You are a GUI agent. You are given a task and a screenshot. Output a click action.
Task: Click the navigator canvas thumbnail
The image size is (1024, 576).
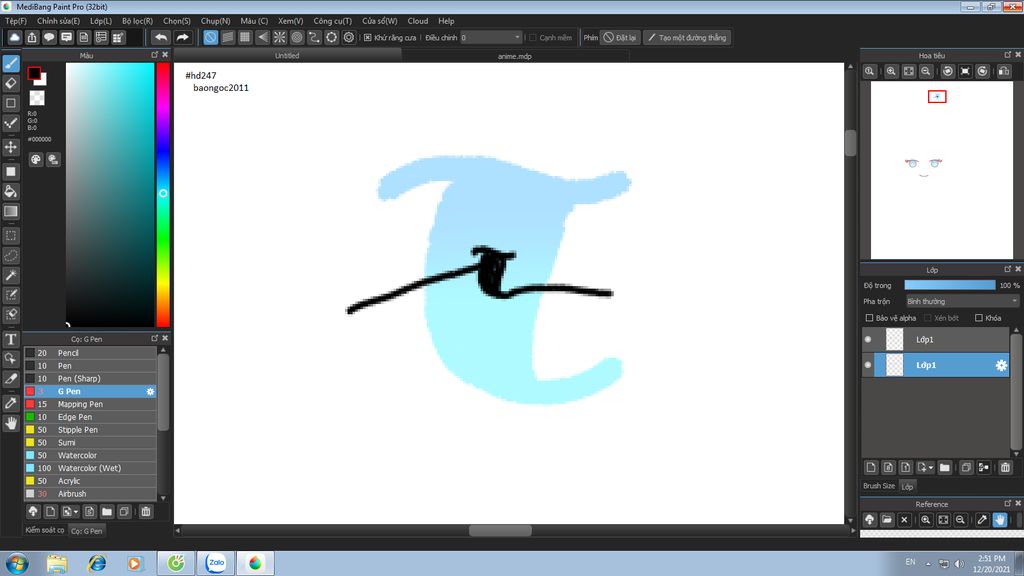click(x=941, y=170)
